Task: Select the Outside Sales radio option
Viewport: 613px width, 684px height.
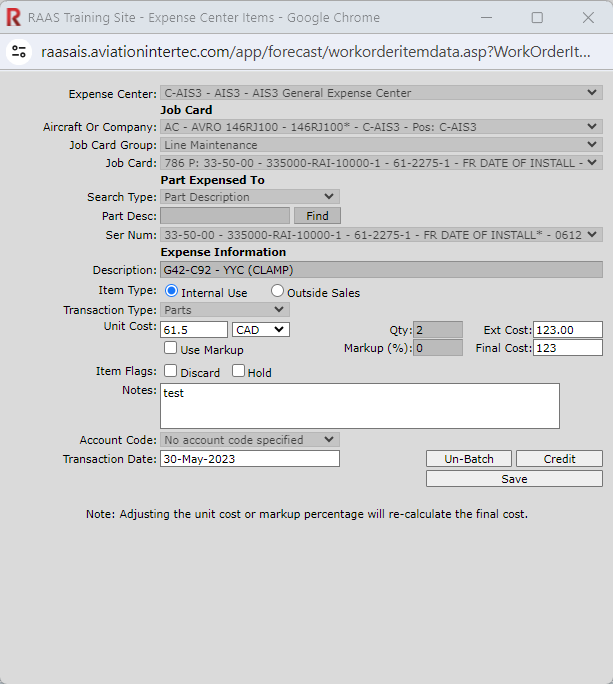Action: click(x=278, y=292)
